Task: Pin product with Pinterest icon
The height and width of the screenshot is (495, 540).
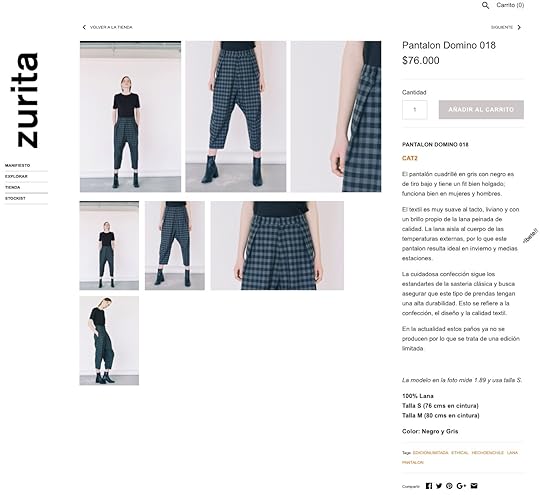Action: point(449,486)
